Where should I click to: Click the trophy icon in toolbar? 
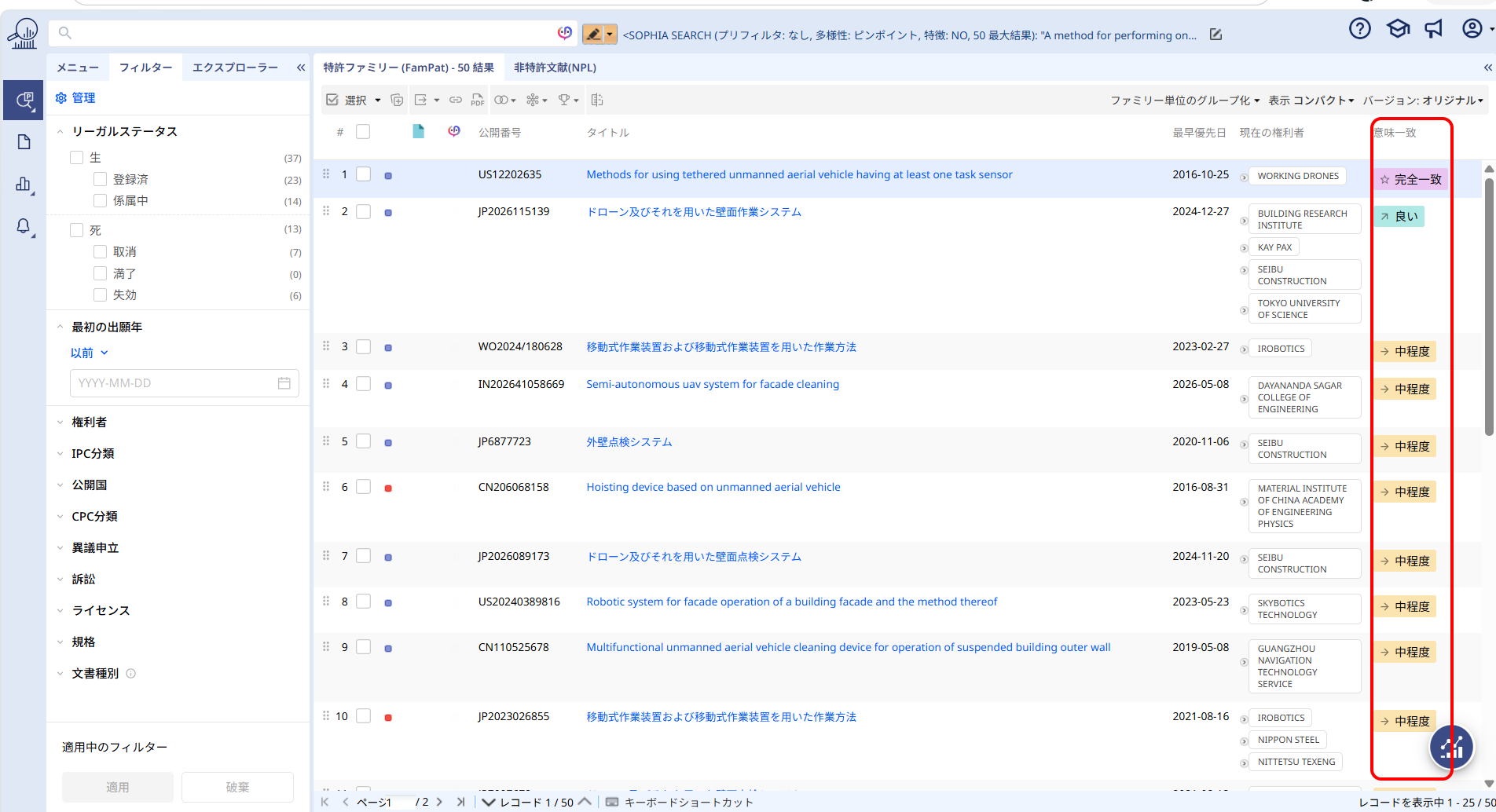pos(564,100)
